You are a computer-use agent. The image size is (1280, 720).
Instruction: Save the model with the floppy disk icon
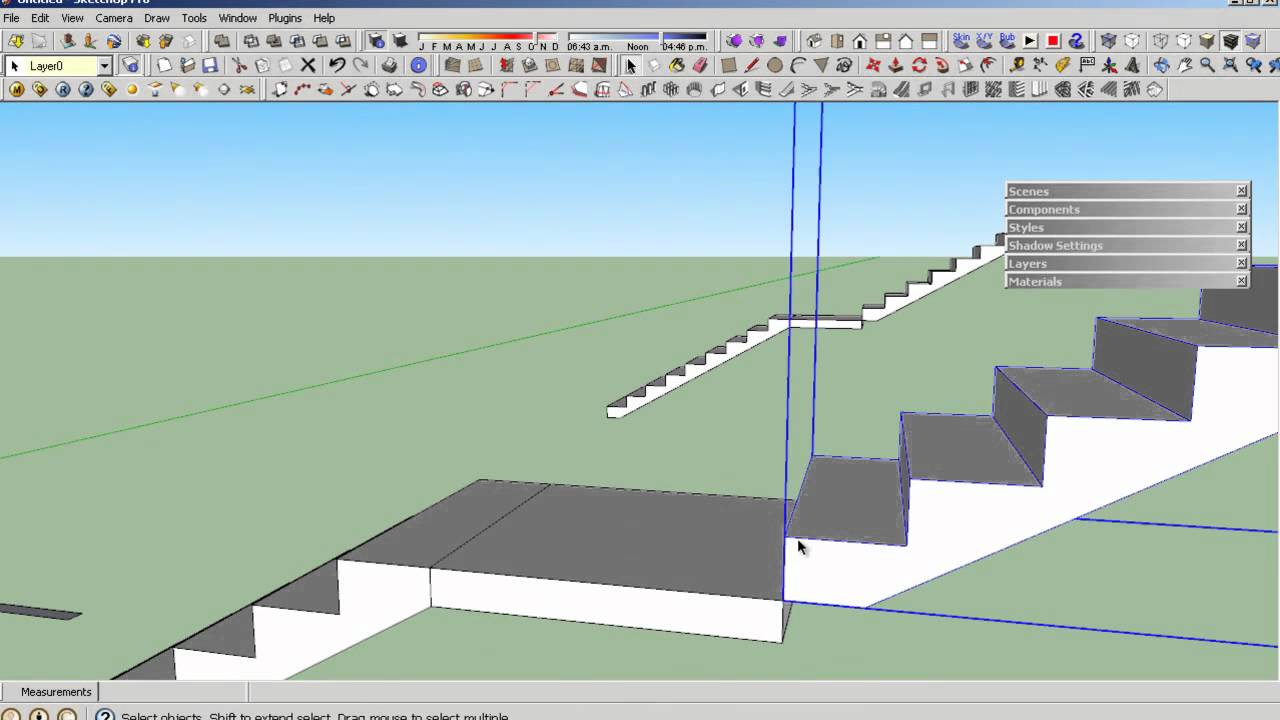pos(210,66)
